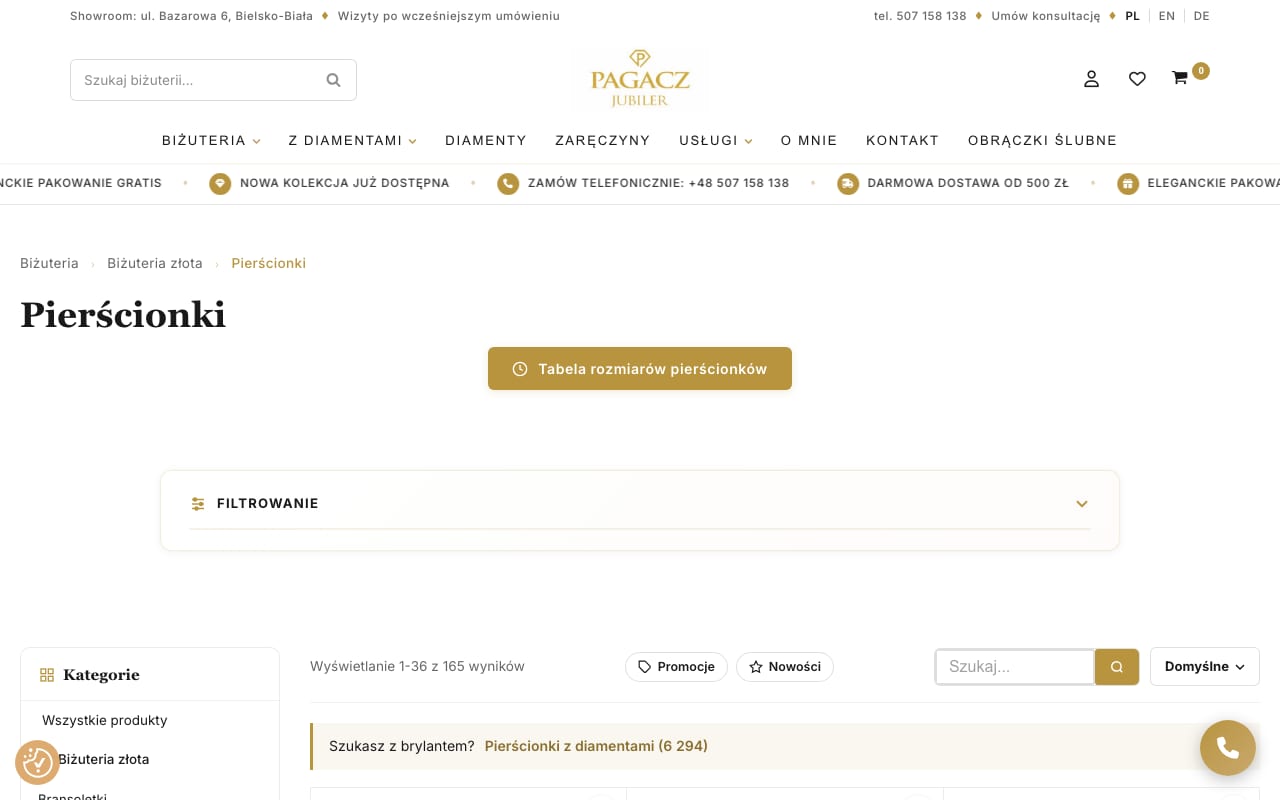Click the sliders icon beside Filtrowanie

point(198,504)
